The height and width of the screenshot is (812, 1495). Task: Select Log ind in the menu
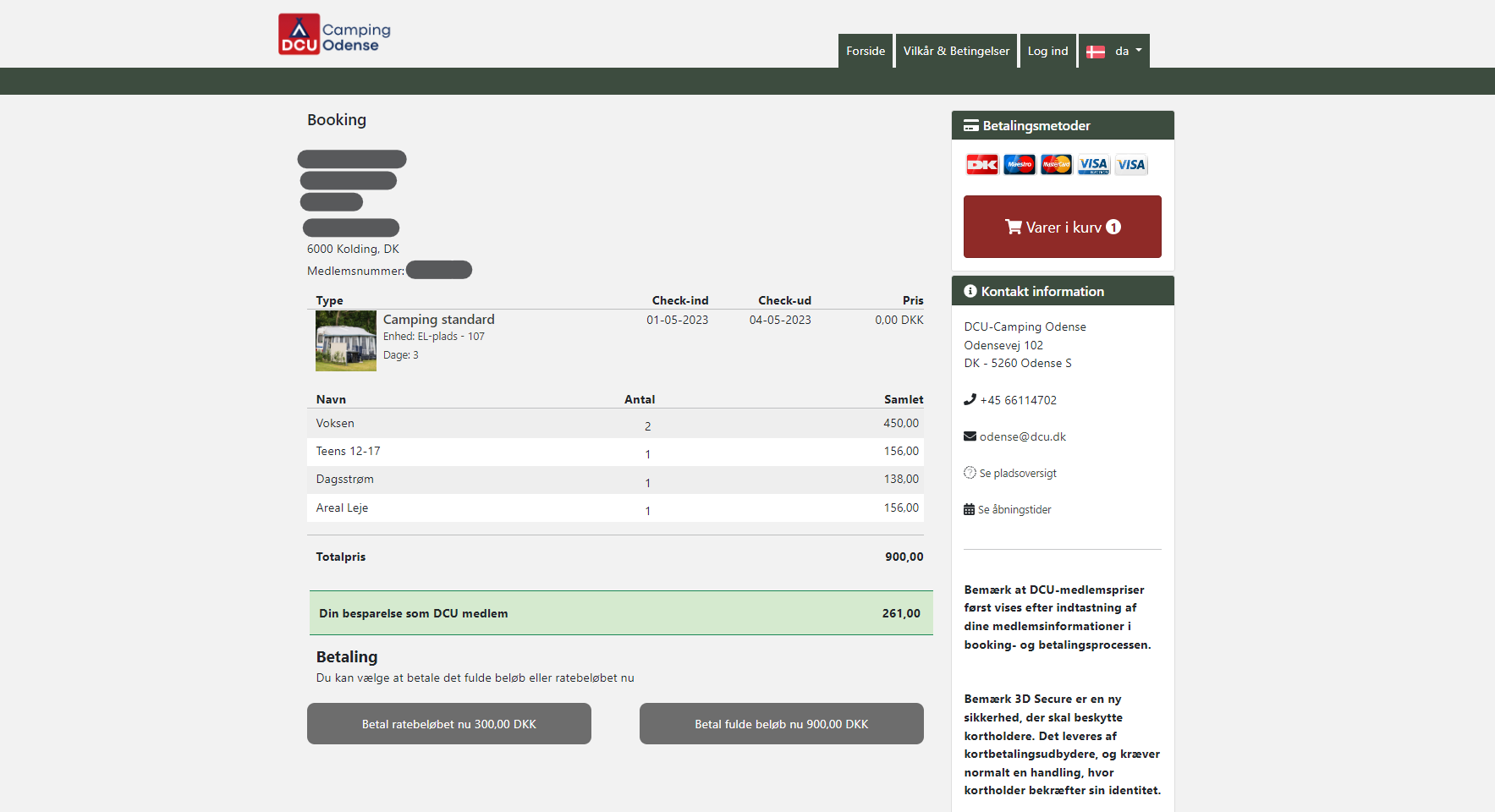click(1047, 51)
